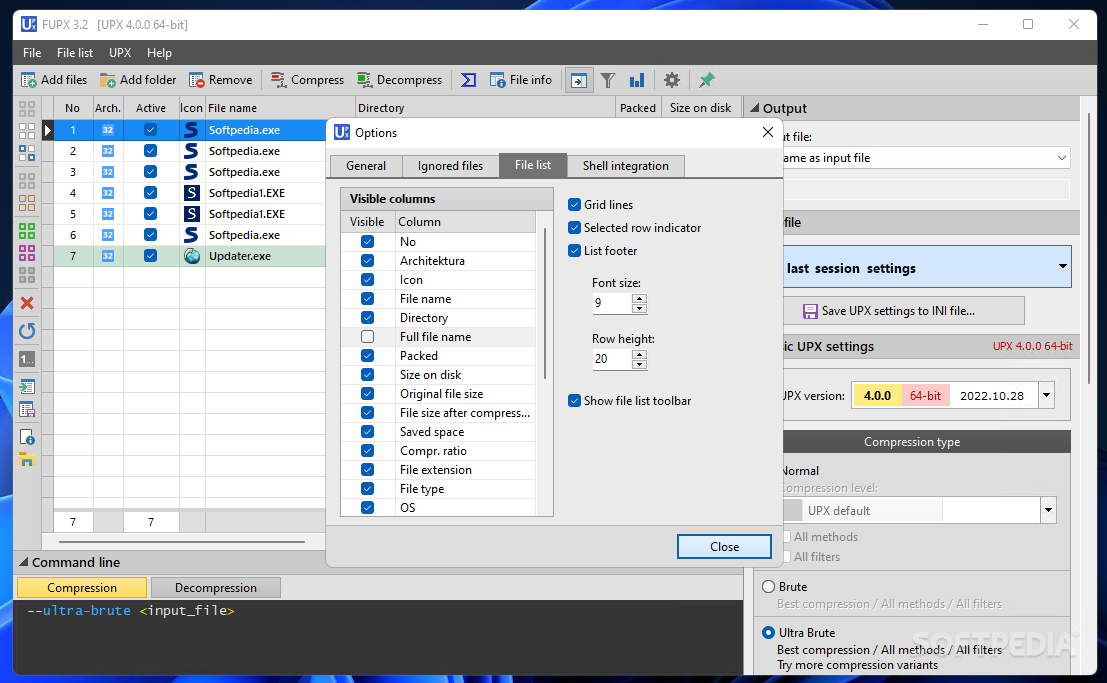Click the red X sidebar icon
The image size is (1107, 683).
(27, 303)
